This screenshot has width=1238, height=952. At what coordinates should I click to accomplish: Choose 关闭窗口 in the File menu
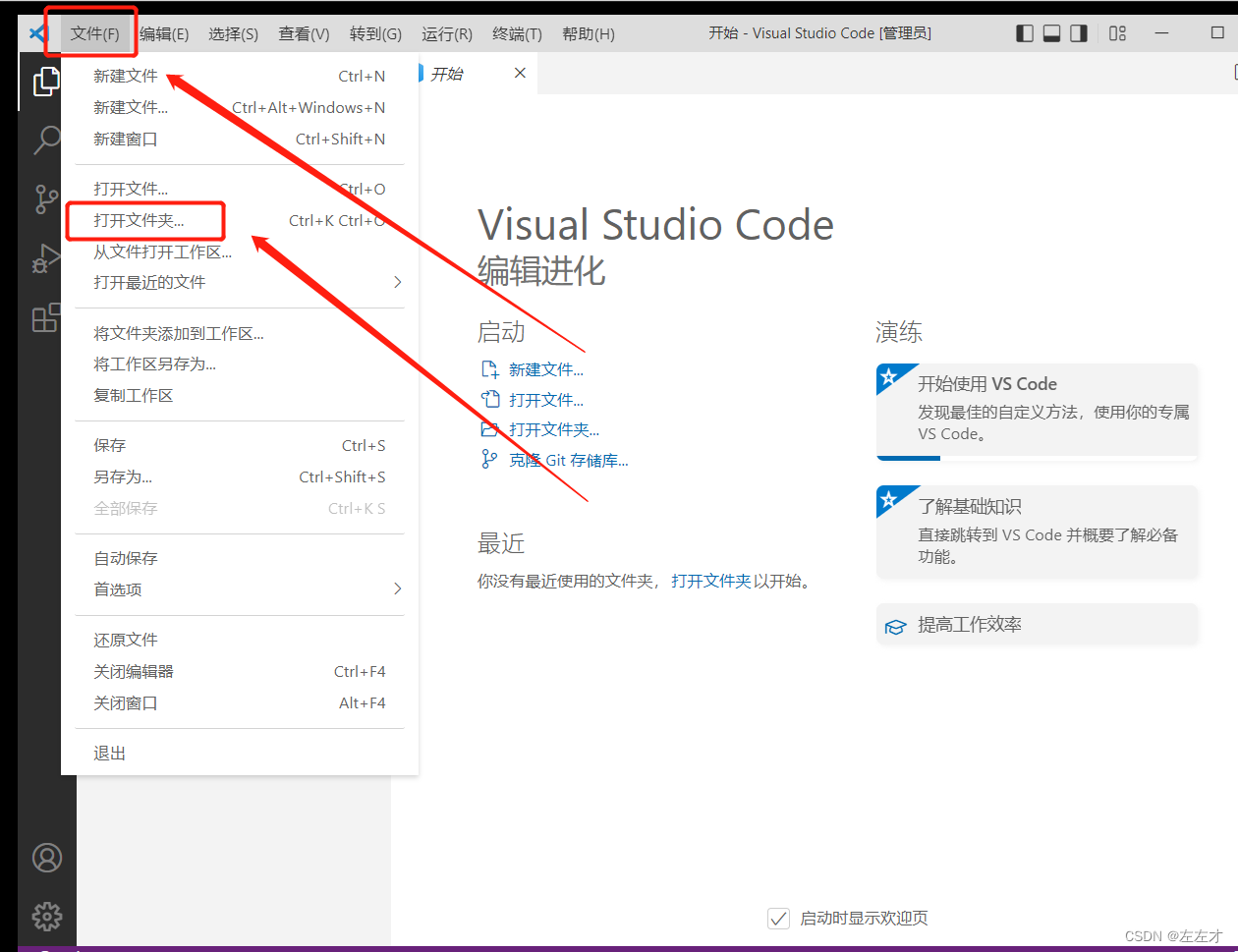click(x=240, y=702)
